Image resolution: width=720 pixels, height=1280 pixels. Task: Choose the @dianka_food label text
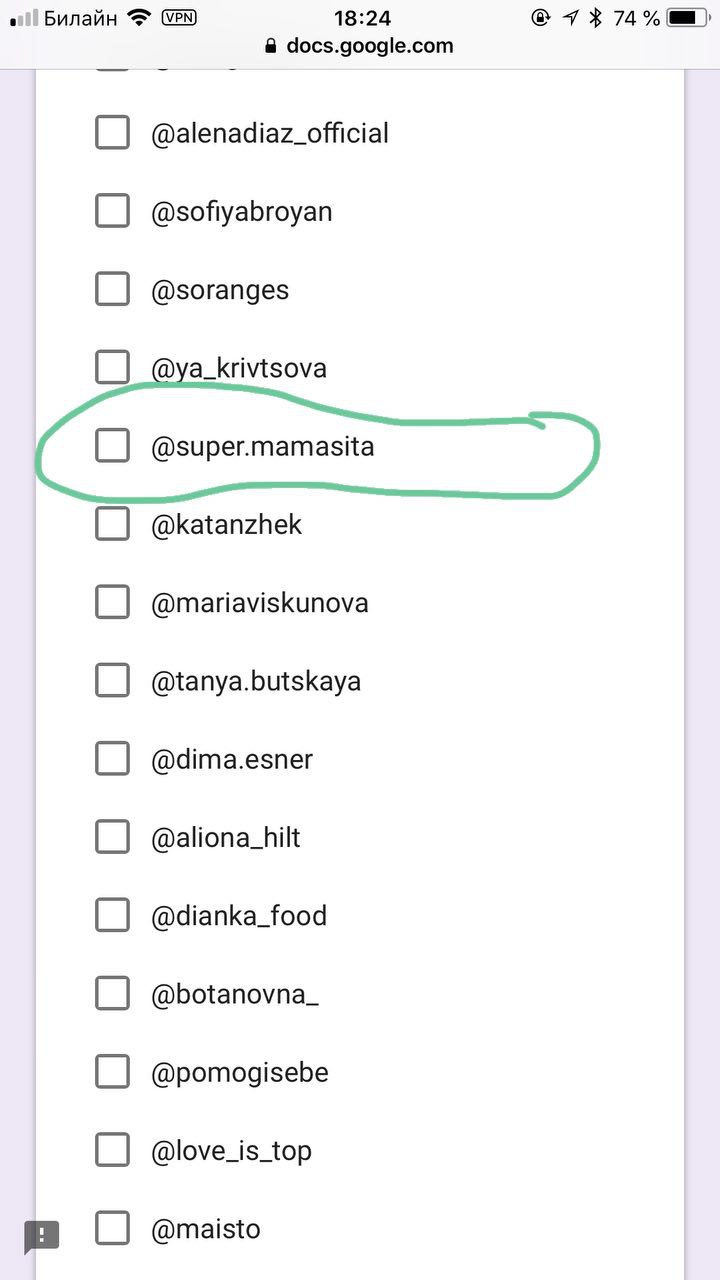coord(239,916)
